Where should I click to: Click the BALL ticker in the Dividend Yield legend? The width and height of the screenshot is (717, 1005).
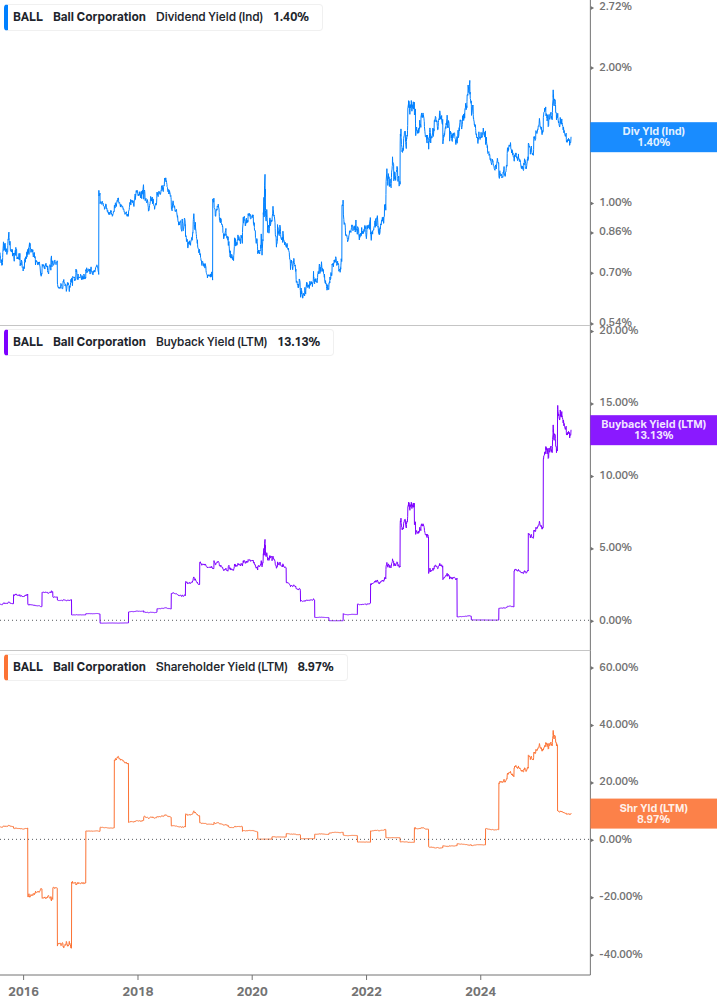[28, 17]
